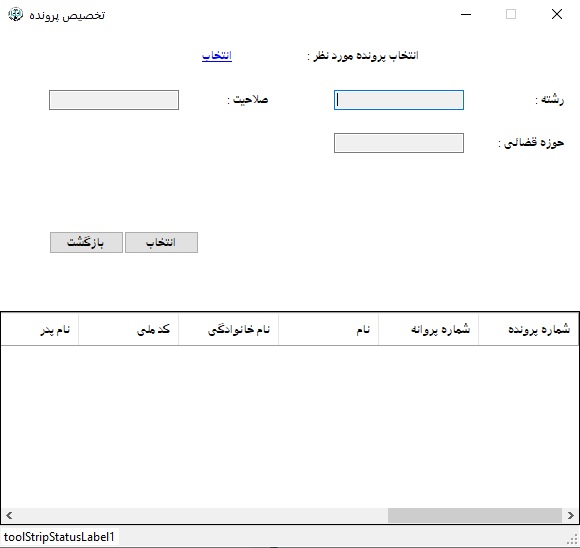This screenshot has width=580, height=548.
Task: Click the نام column header
Action: (328, 329)
